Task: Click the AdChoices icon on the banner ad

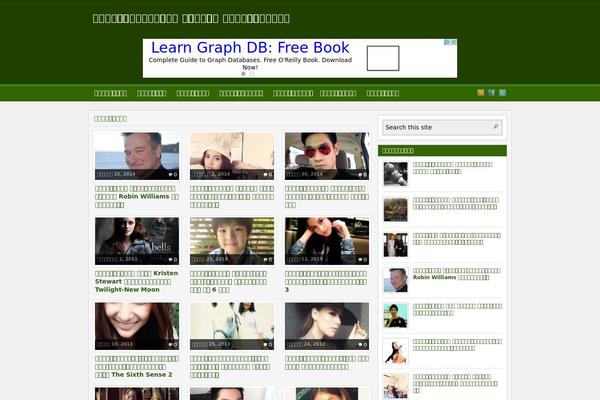Action: click(447, 42)
